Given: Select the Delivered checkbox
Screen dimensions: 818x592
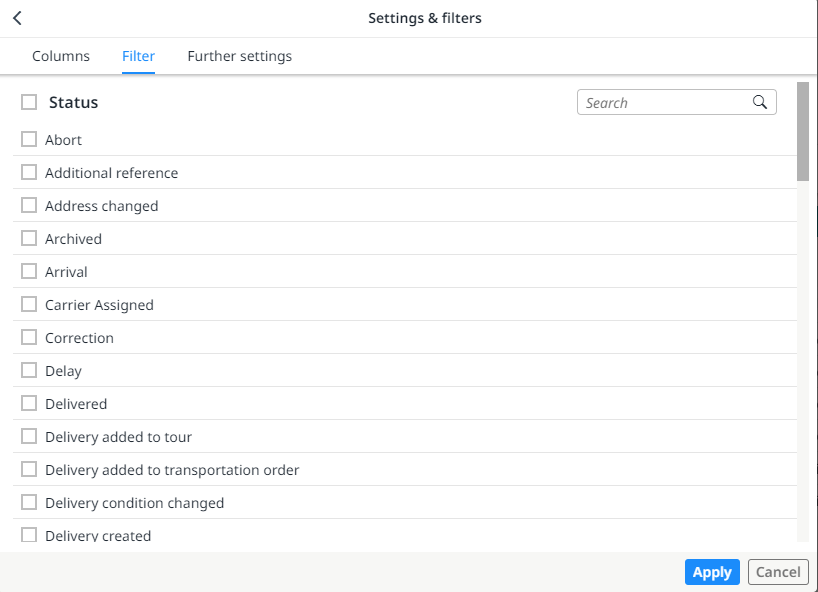Looking at the screenshot, I should pyautogui.click(x=29, y=404).
